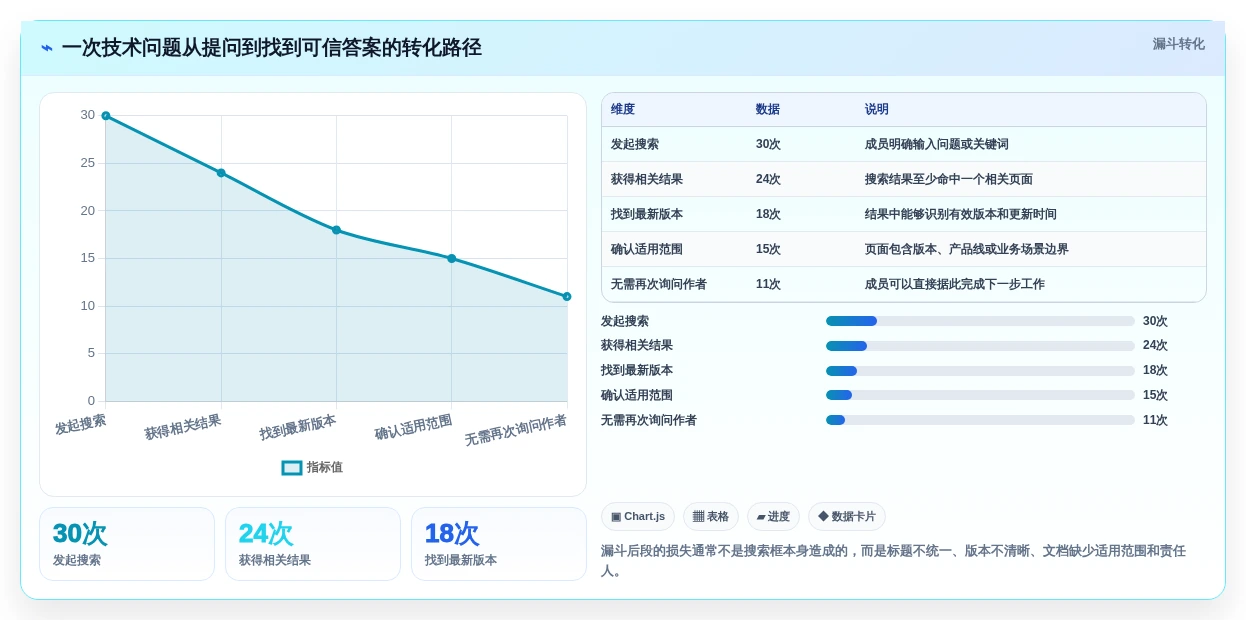Click the chart point at 找到最新版本

(x=336, y=230)
